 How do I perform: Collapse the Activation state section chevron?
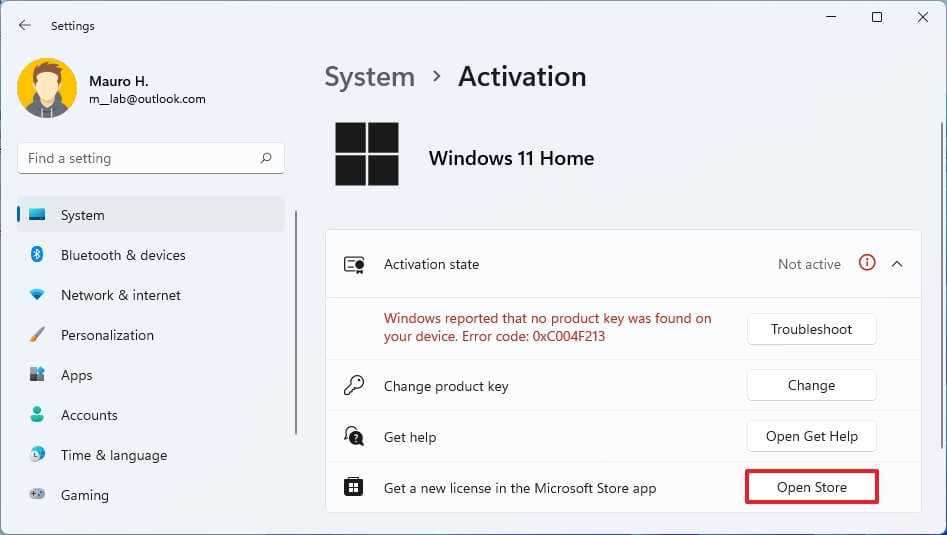[x=897, y=264]
